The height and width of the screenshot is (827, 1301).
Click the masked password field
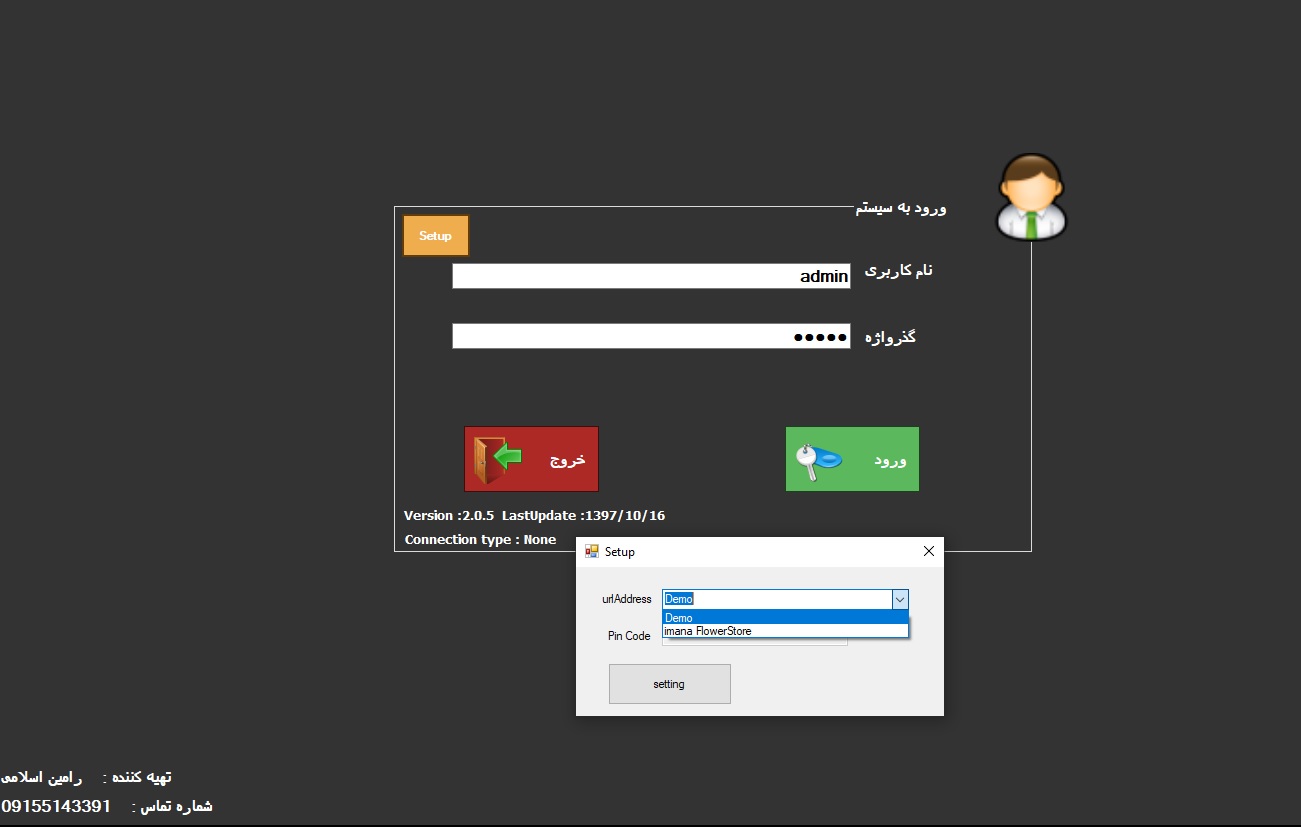click(651, 336)
